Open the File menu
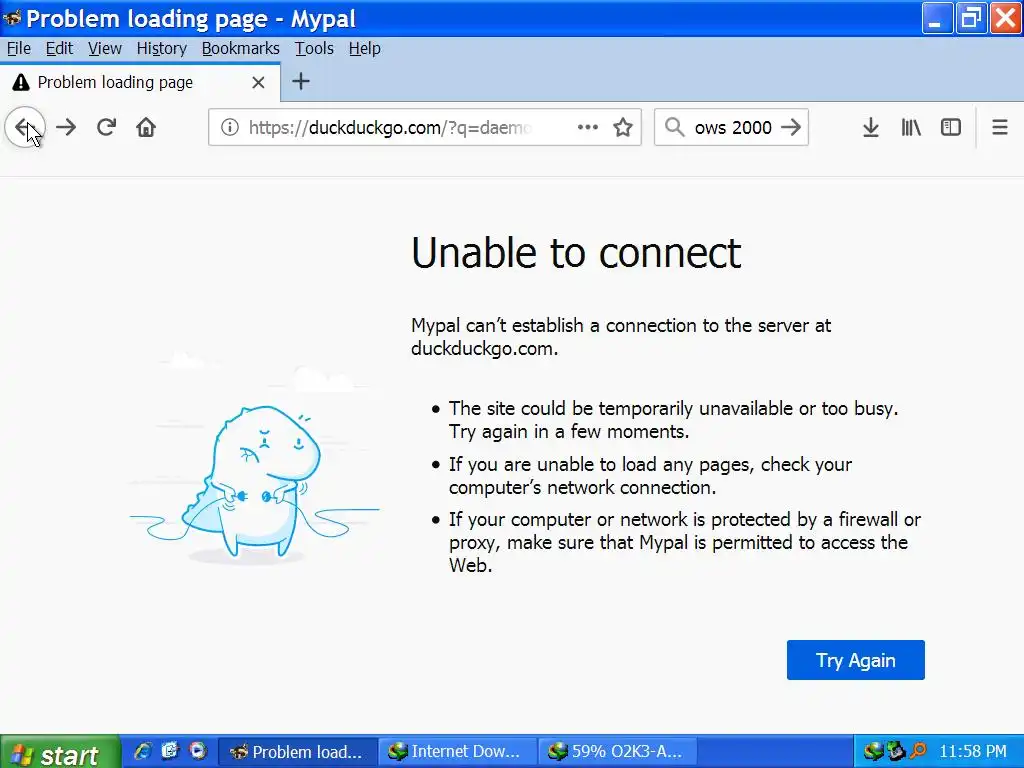Viewport: 1024px width, 768px height. pos(18,48)
